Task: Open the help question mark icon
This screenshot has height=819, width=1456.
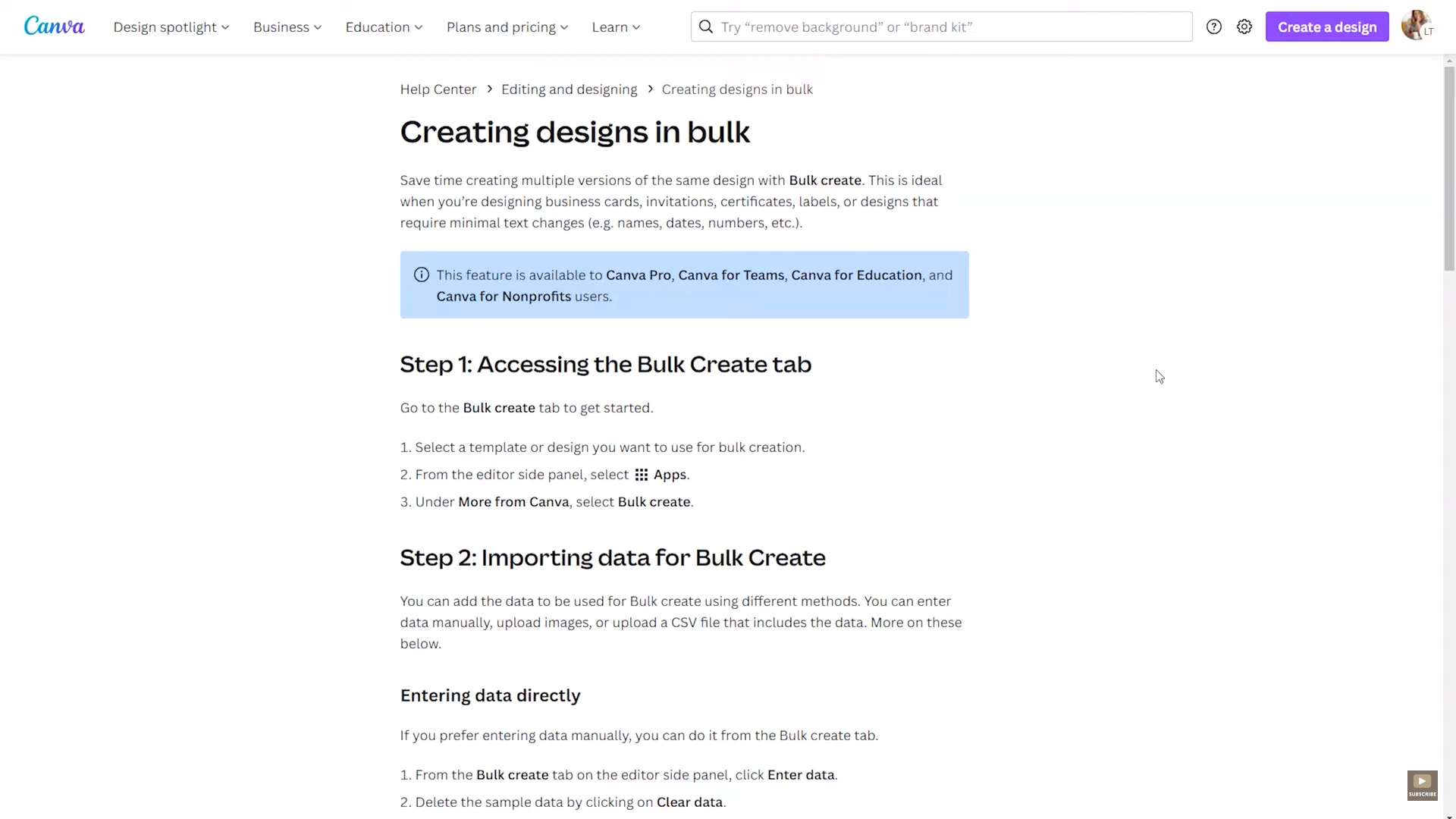Action: coord(1213,27)
